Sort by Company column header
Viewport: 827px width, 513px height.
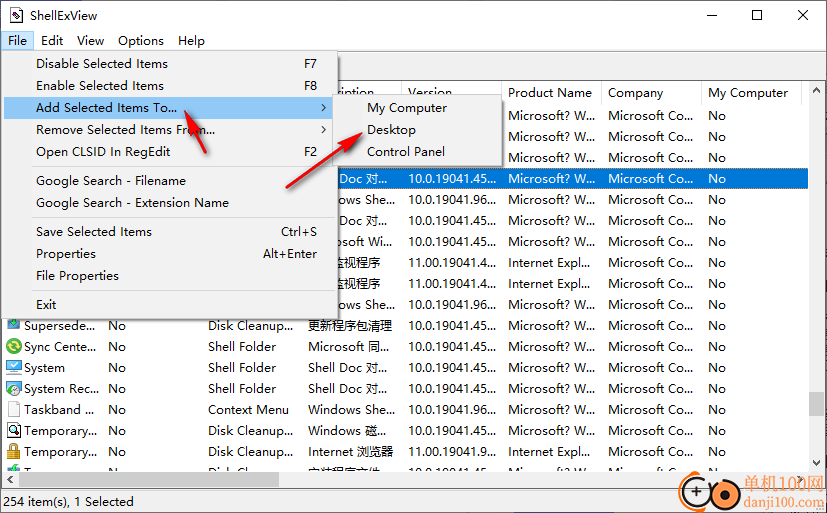pyautogui.click(x=651, y=93)
